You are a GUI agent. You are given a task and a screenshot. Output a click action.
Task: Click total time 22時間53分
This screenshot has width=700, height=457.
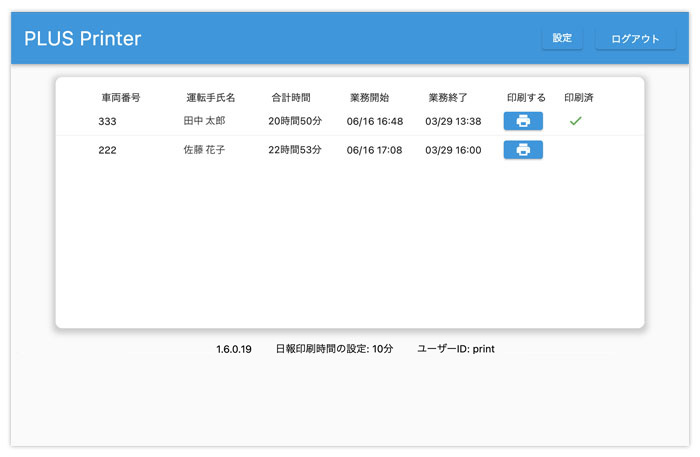[x=295, y=150]
